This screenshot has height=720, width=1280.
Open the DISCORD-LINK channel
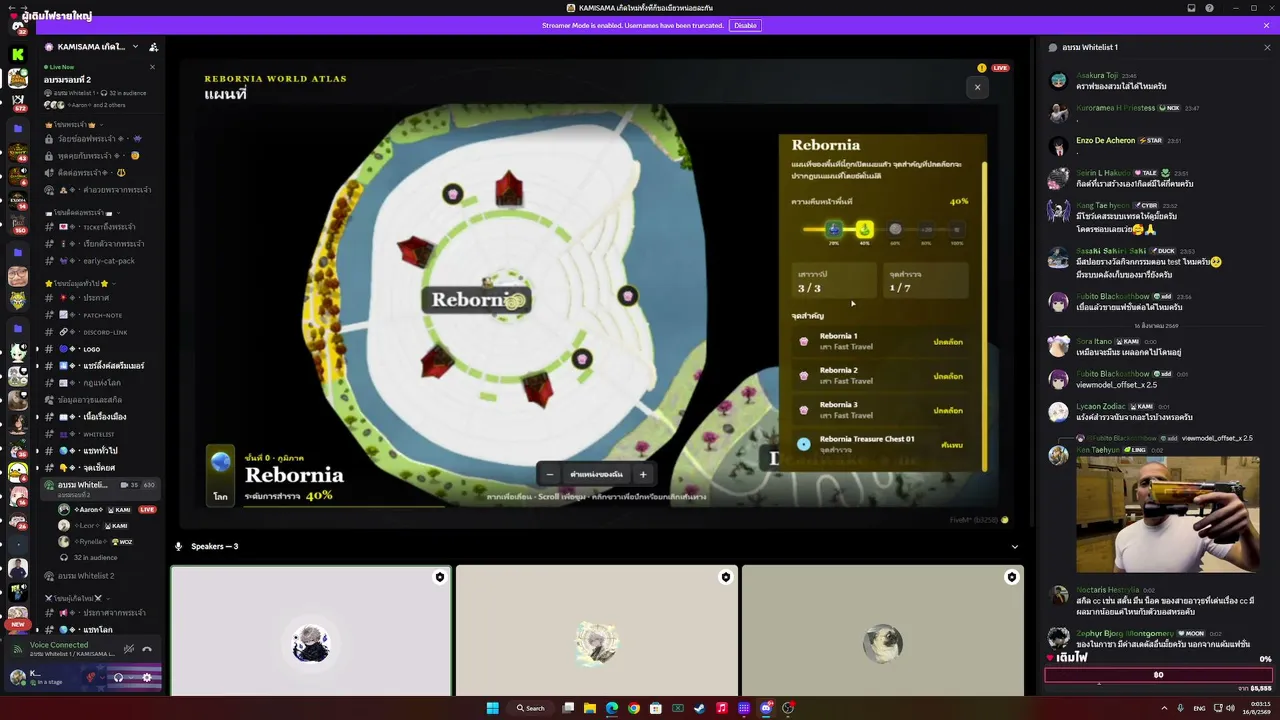click(x=102, y=332)
